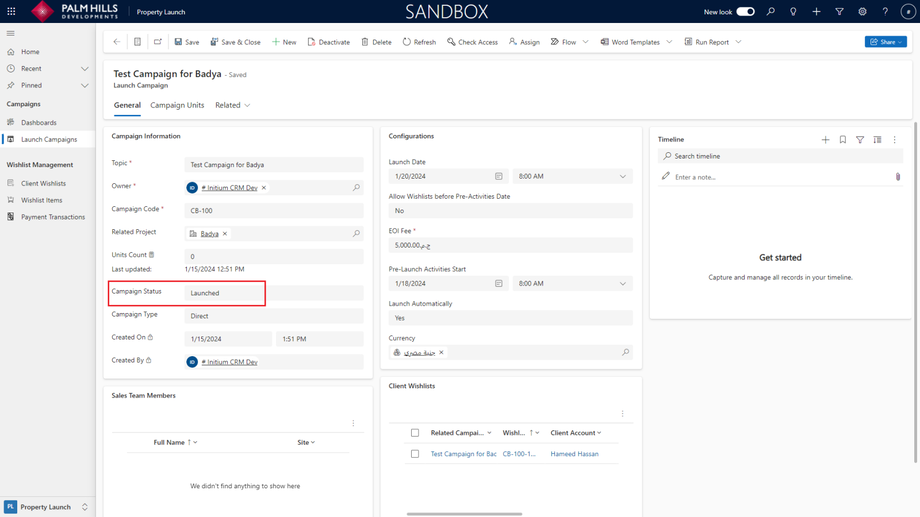This screenshot has height=517, width=920.
Task: Open the Related tab dropdown
Action: pos(232,105)
